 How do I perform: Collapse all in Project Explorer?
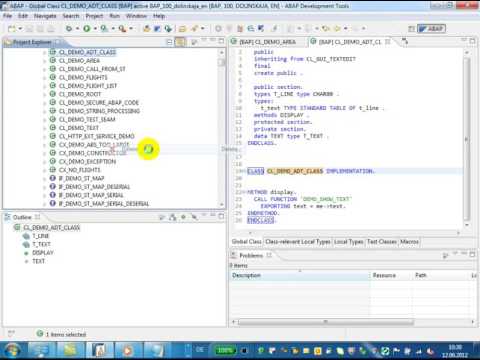click(x=169, y=42)
